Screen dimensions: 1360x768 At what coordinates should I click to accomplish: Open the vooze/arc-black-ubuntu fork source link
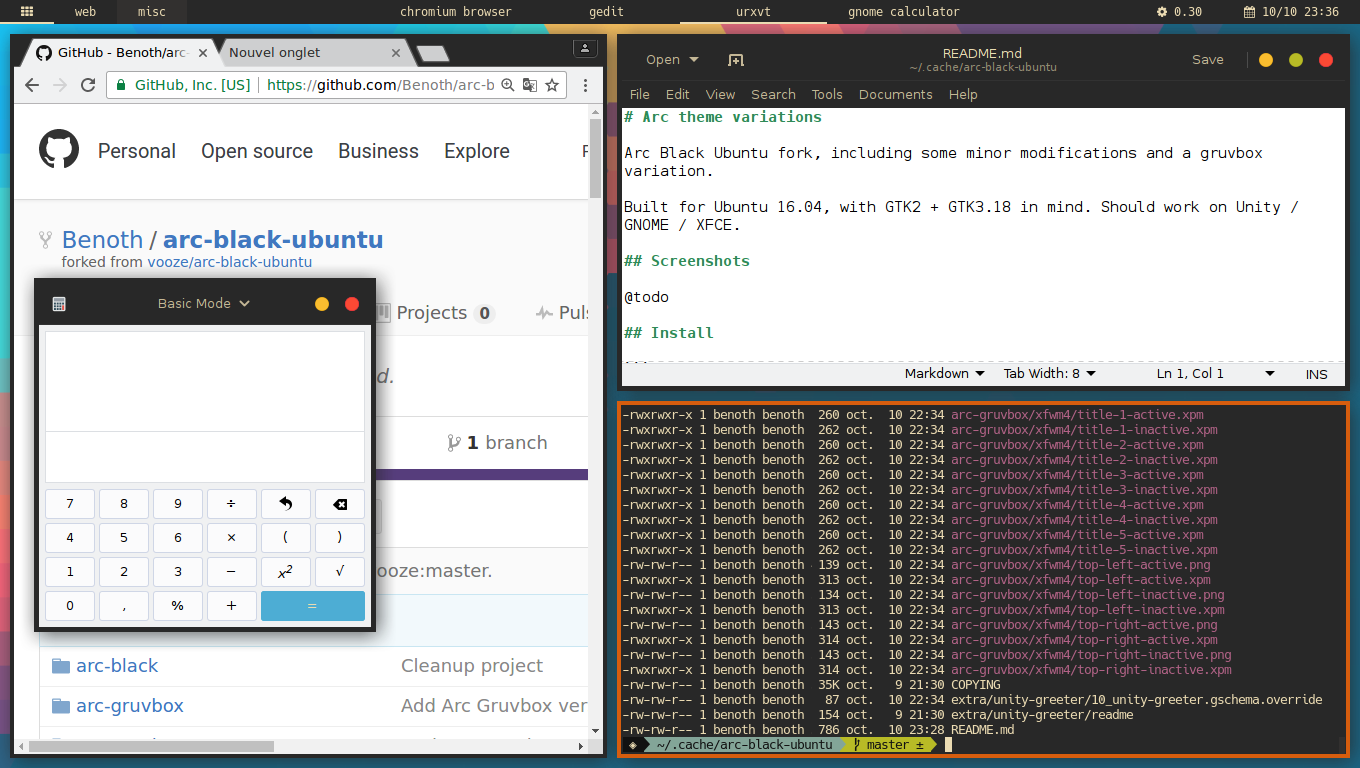230,263
